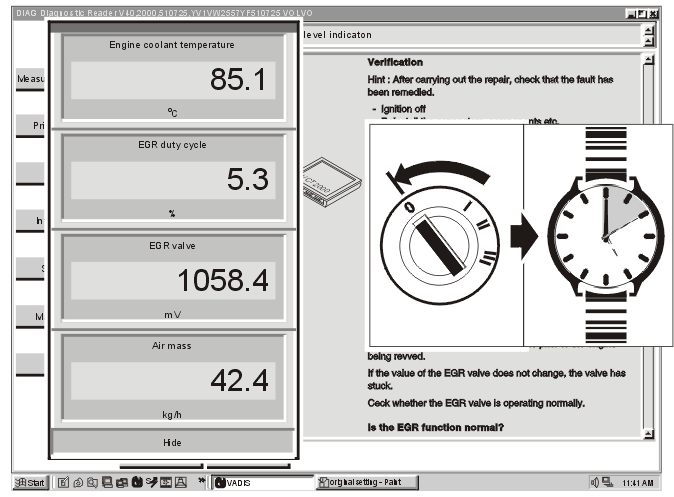Click the Engine coolant temperature value field

point(173,80)
